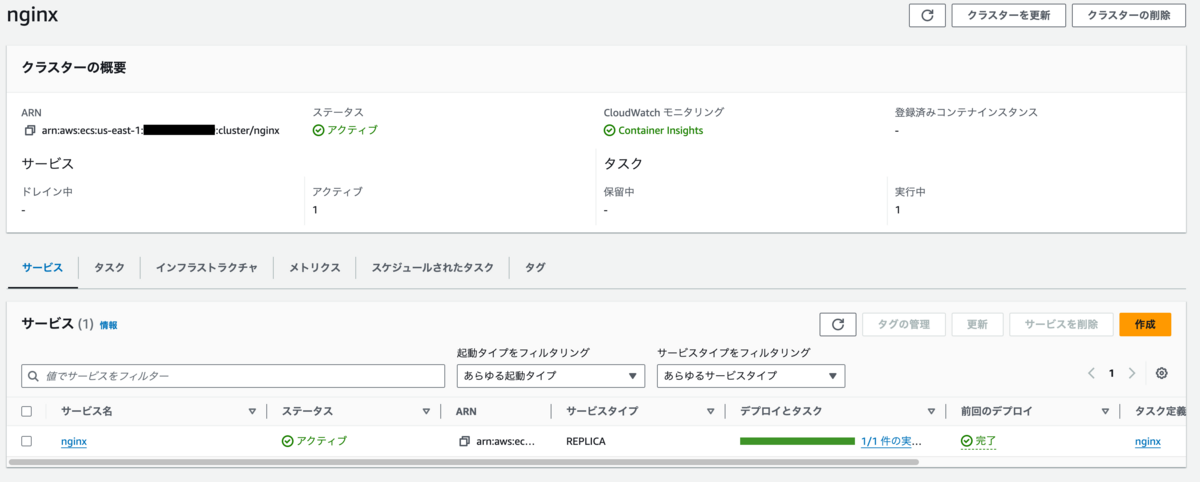1200x482 pixels.
Task: Click the タグの管理 button
Action: pos(903,324)
